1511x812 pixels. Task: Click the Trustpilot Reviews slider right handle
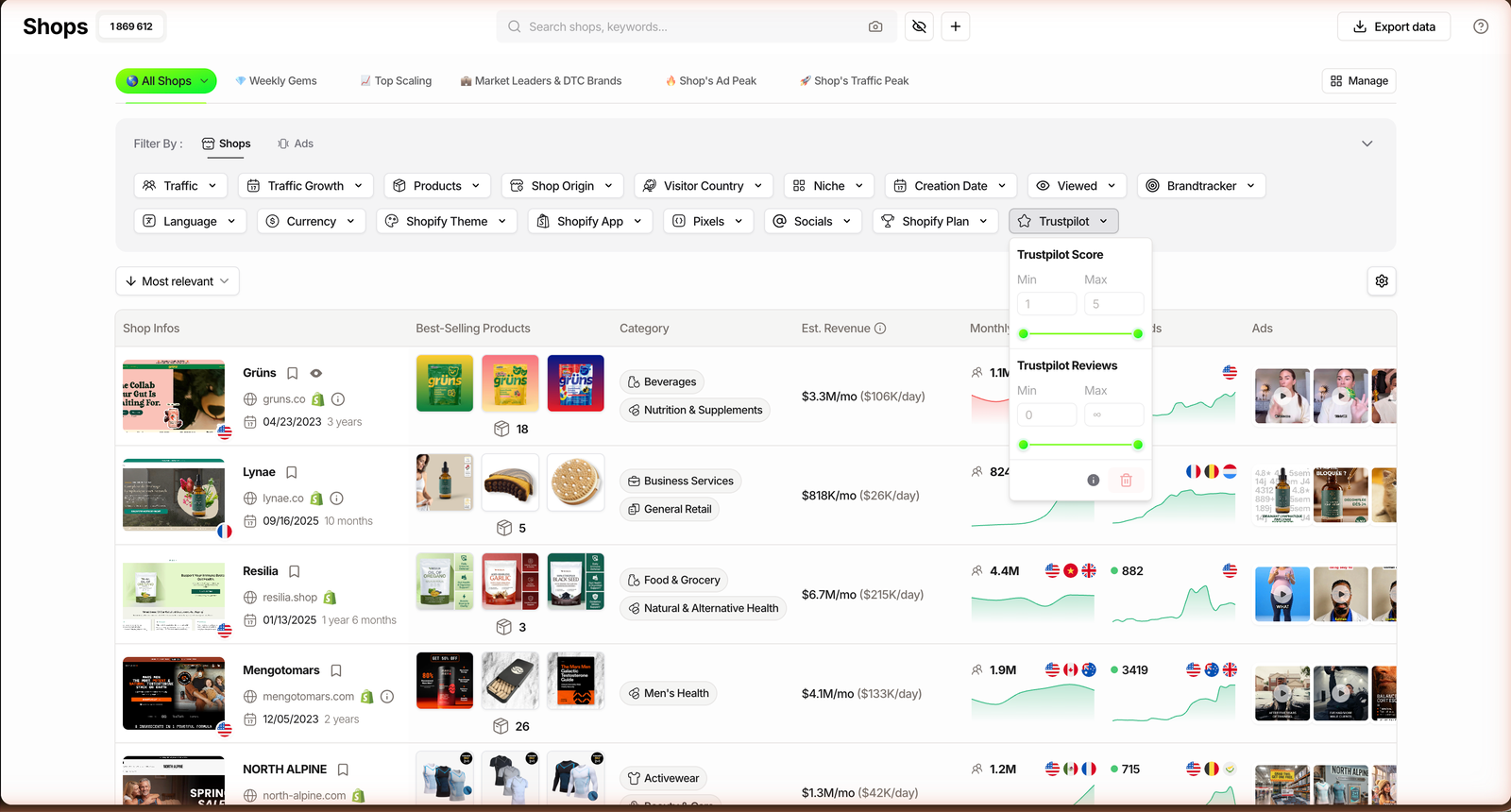[1138, 445]
